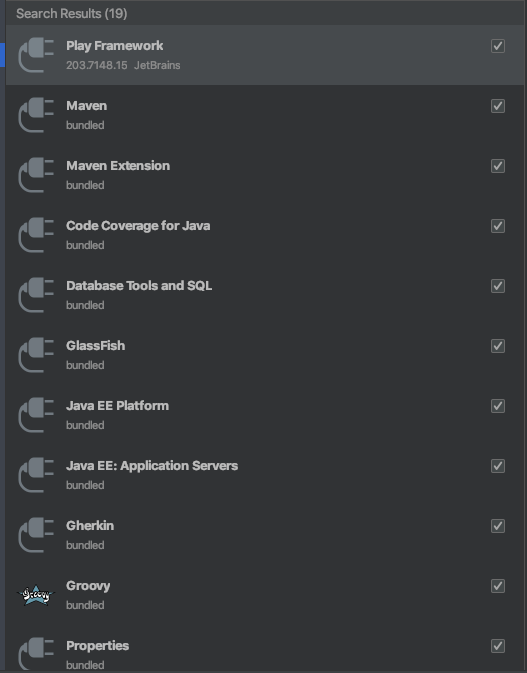
Task: Click the Maven plugin icon
Action: point(36,115)
